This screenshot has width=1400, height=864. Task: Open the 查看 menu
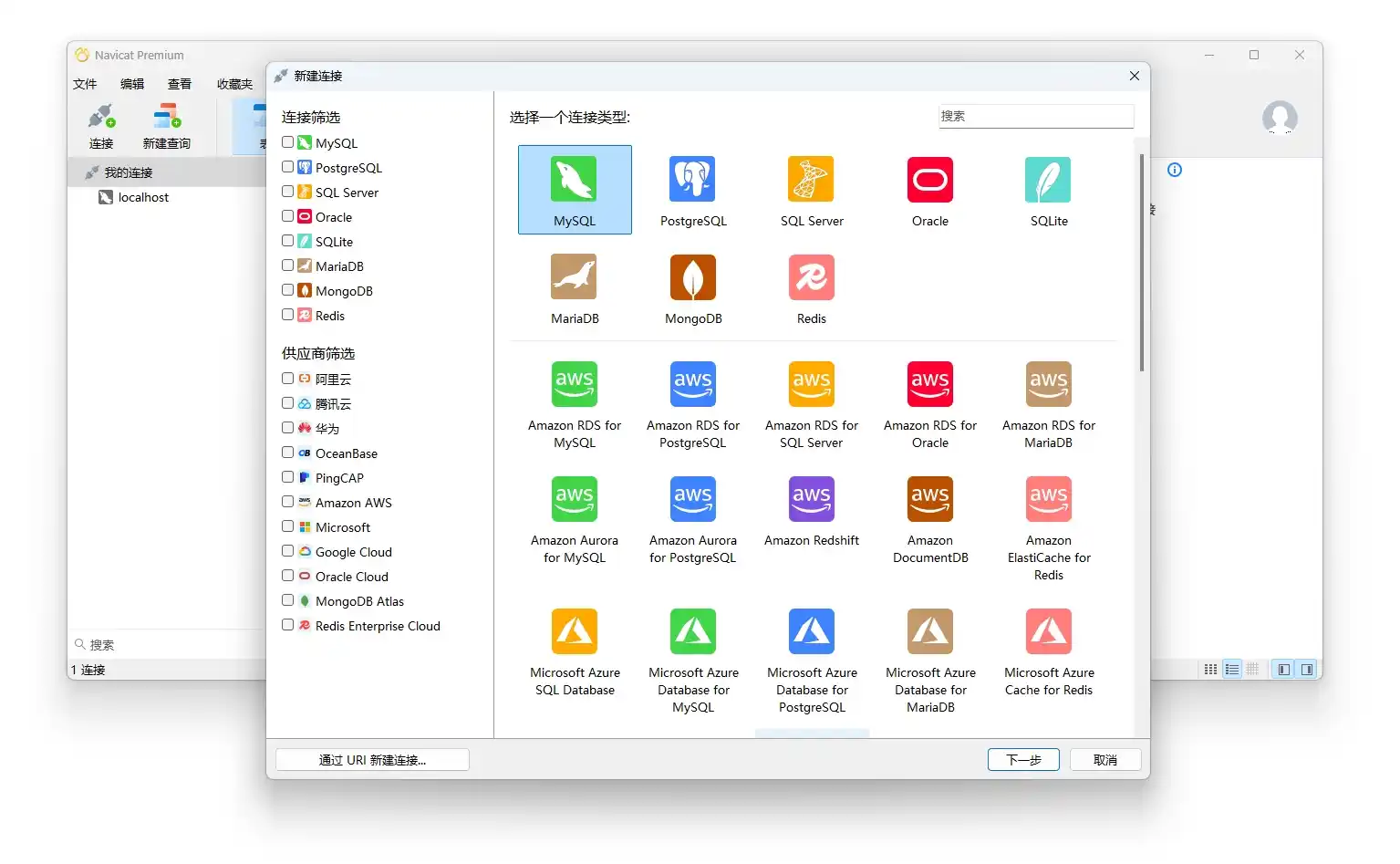point(180,84)
